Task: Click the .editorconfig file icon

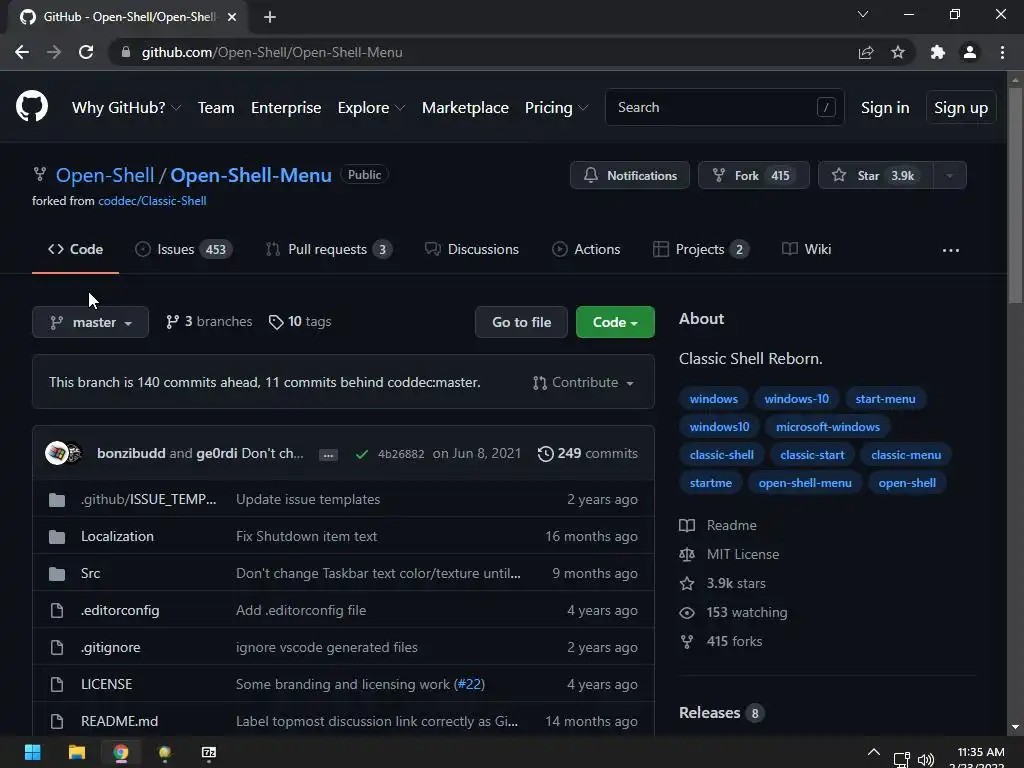Action: (x=57, y=611)
